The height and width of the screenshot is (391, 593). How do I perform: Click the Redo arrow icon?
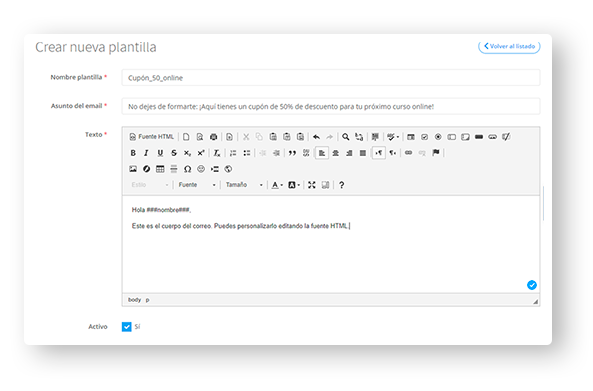tap(330, 137)
